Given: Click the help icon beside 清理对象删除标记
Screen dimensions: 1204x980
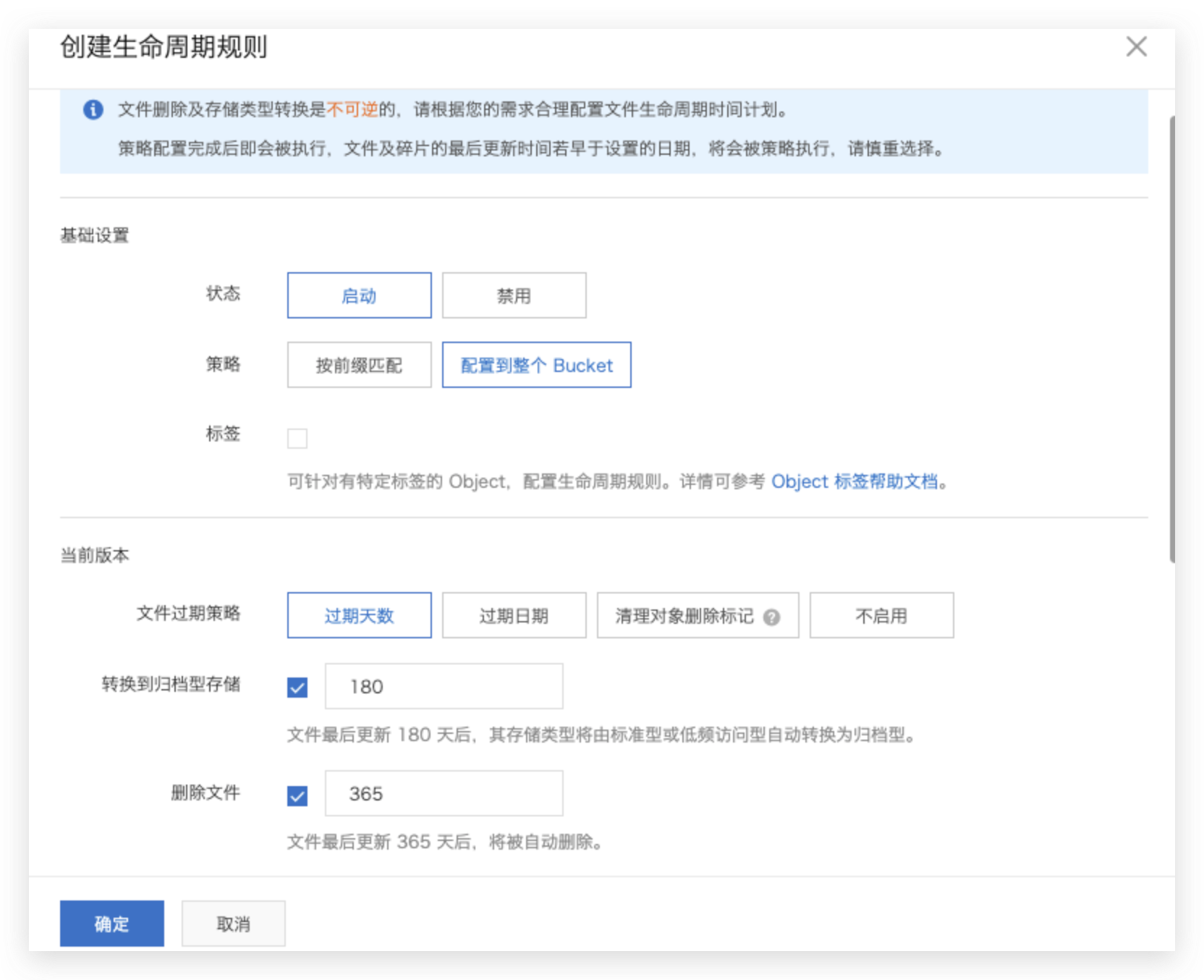Looking at the screenshot, I should click(772, 617).
